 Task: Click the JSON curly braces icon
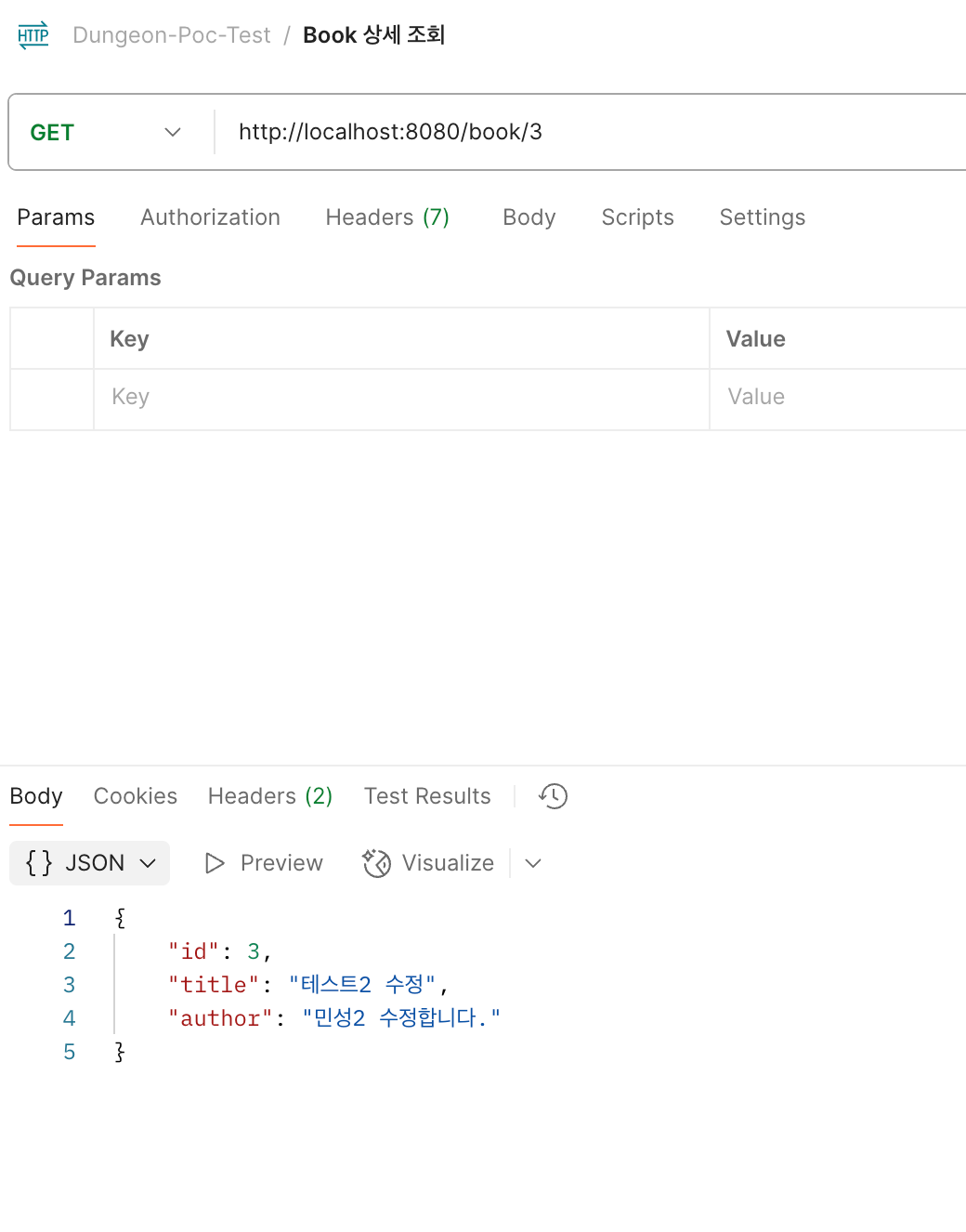(x=39, y=863)
